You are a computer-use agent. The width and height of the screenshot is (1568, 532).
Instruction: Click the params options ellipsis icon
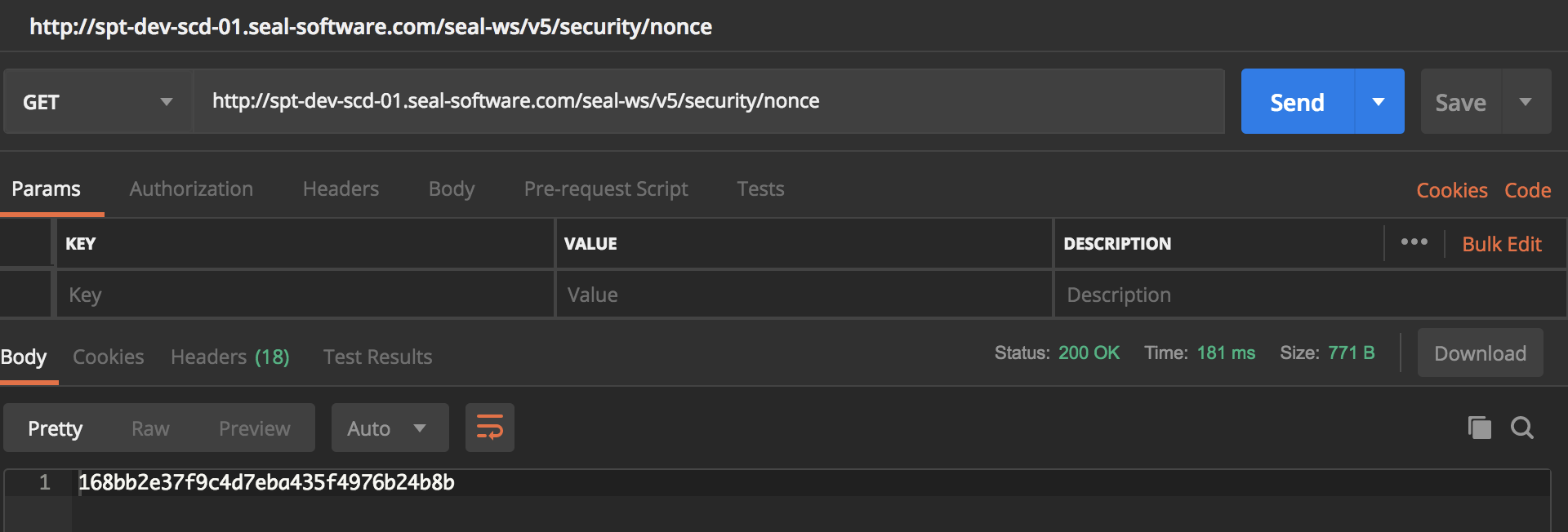[1415, 242]
